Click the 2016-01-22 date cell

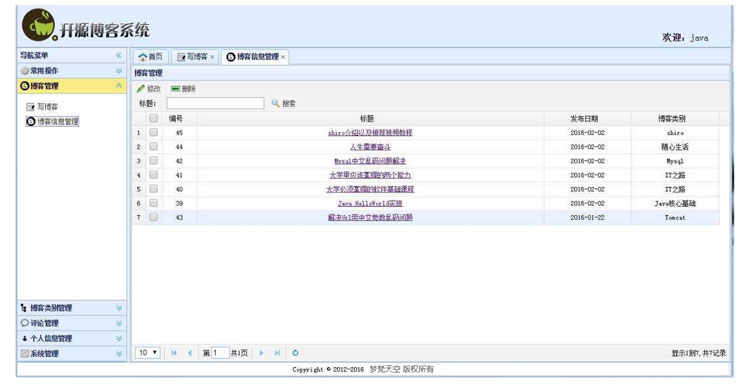coord(588,218)
